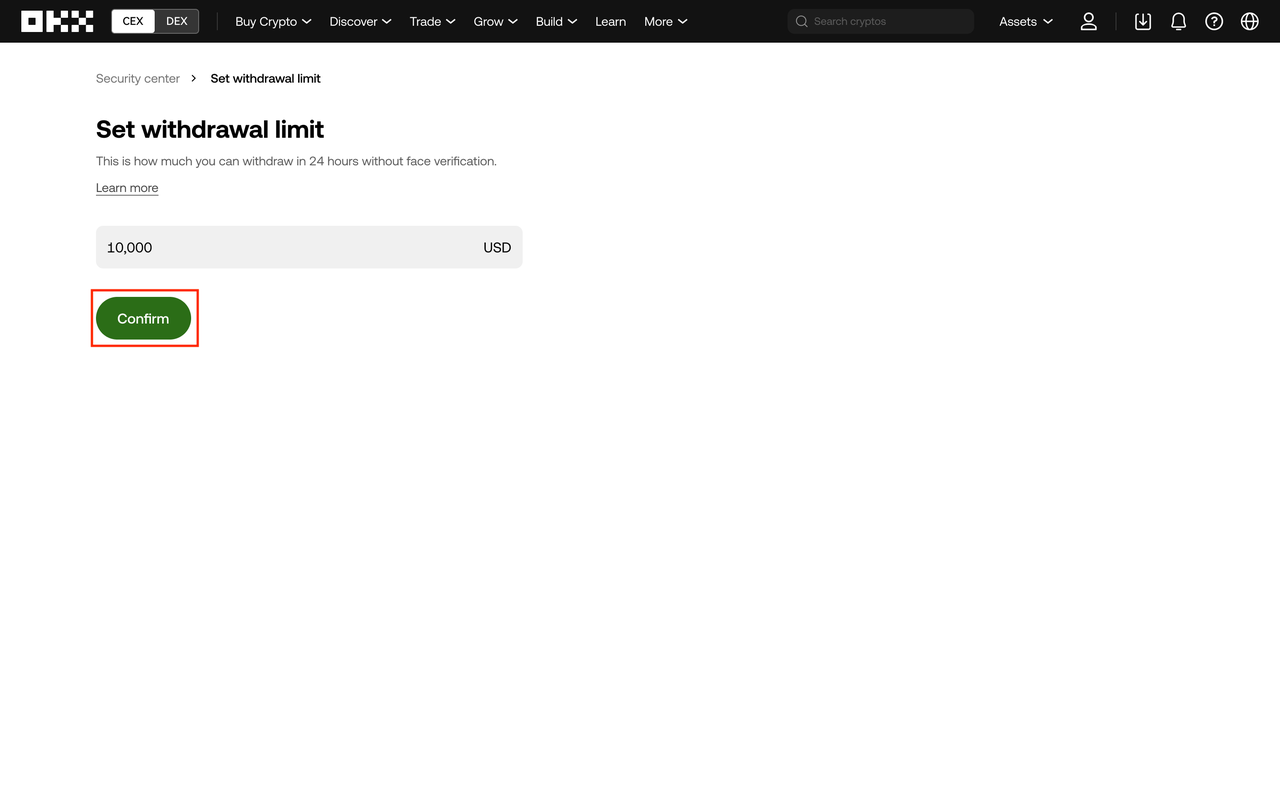The image size is (1280, 800).
Task: Click the search magnifier icon
Action: pos(802,21)
